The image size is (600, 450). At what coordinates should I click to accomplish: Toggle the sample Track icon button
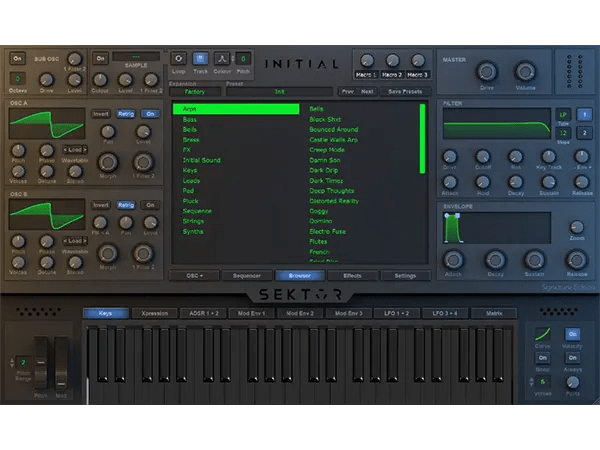coord(200,59)
